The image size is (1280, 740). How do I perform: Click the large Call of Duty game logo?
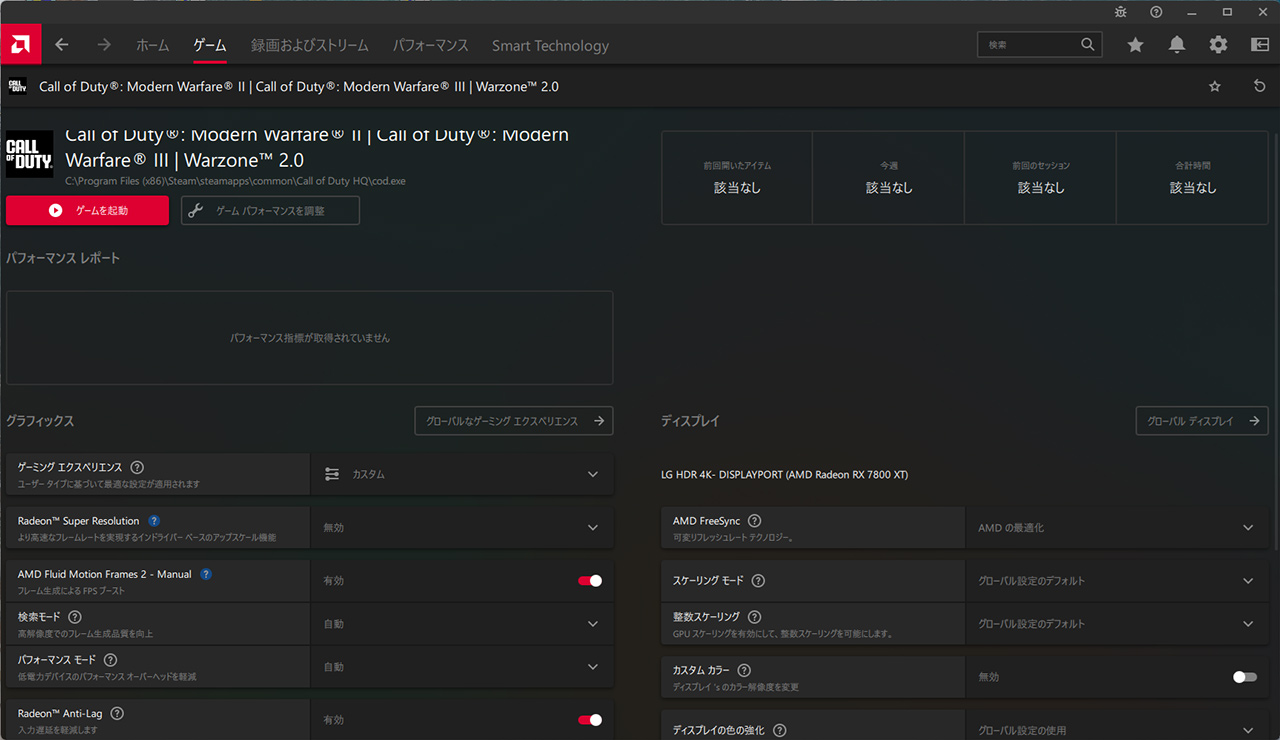tap(29, 154)
